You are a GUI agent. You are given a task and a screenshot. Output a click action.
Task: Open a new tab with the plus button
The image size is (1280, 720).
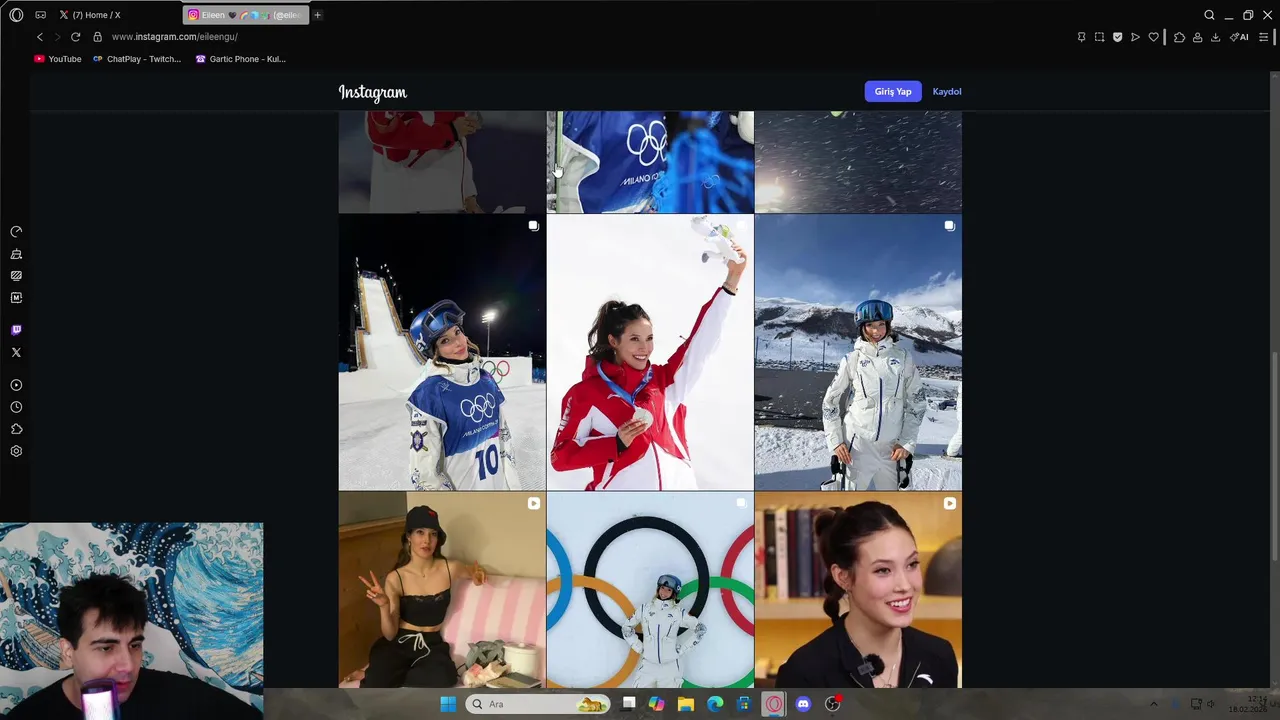tap(318, 15)
